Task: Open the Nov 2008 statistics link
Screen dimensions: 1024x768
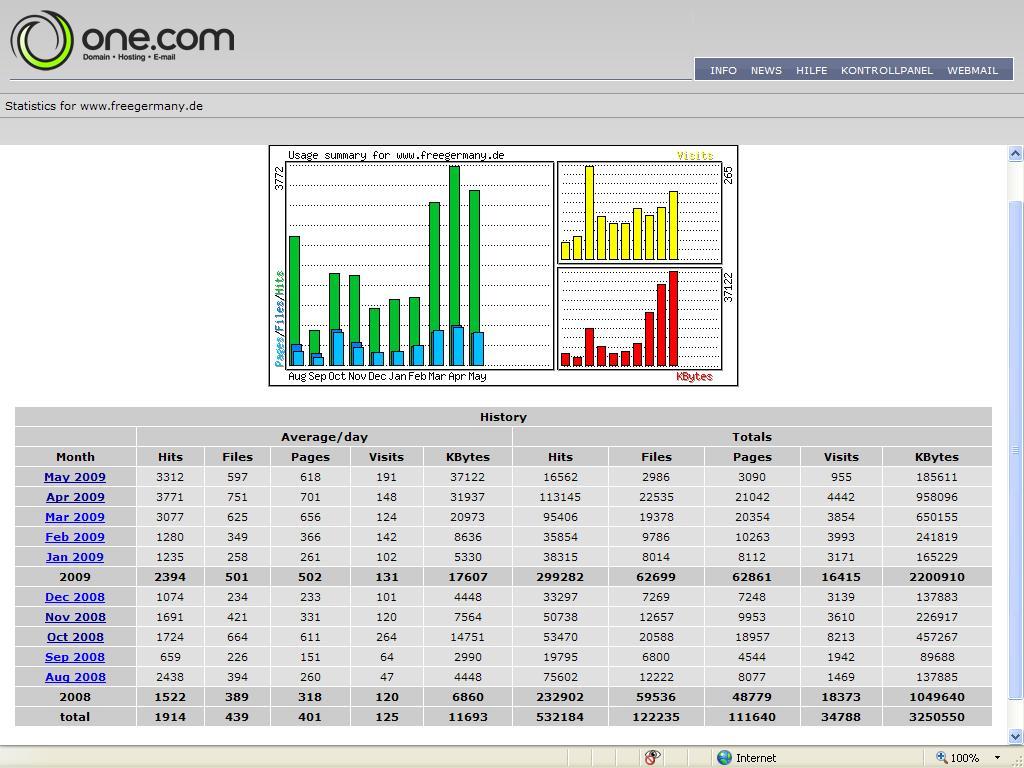Action: (75, 617)
